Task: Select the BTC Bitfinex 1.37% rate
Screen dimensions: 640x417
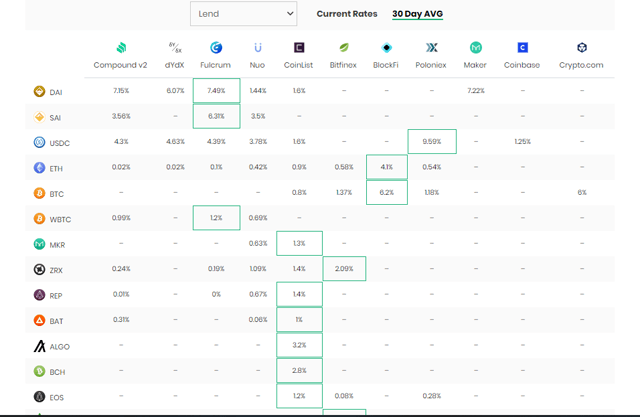Action: [x=344, y=192]
